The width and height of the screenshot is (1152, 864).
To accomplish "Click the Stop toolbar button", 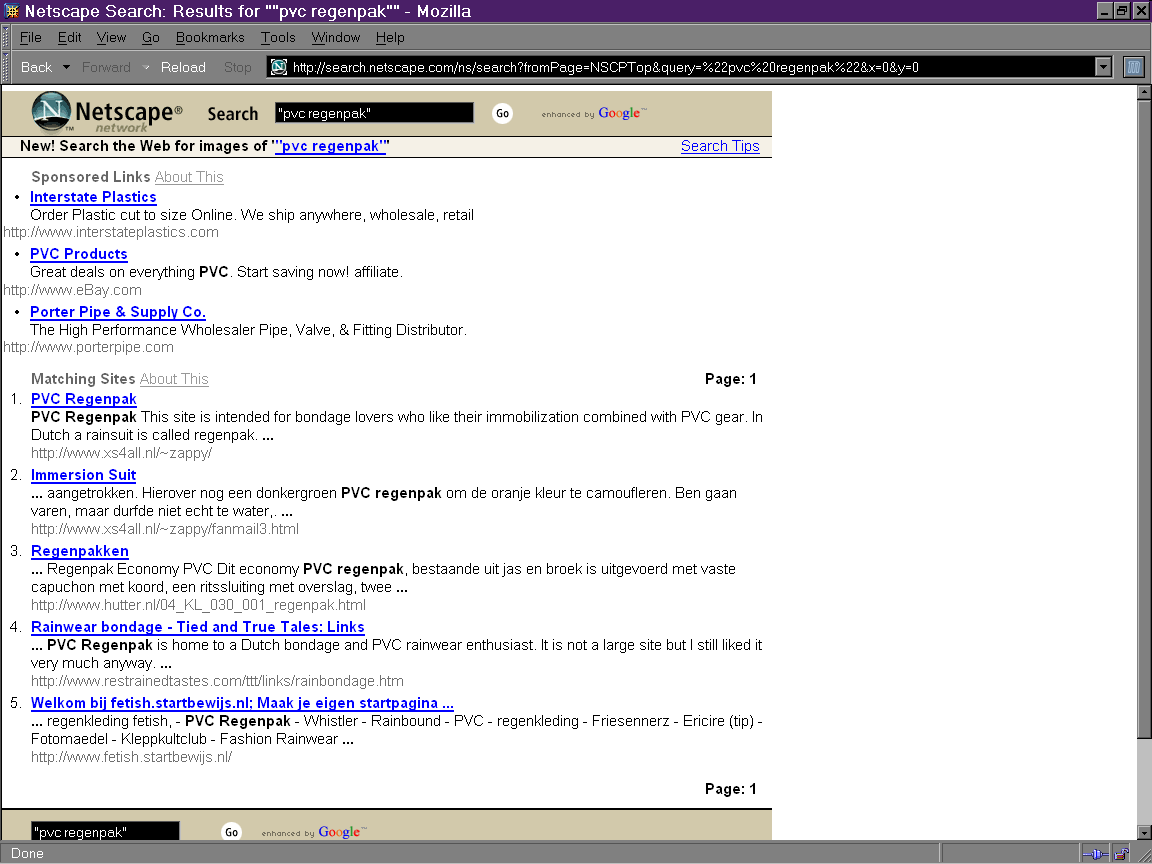I will coord(237,67).
